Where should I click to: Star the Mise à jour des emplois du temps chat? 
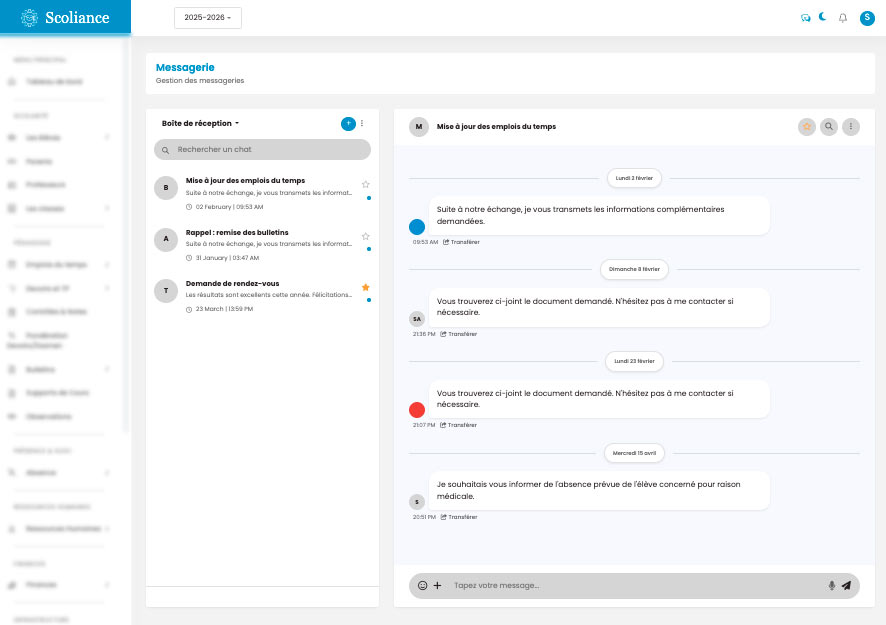[366, 184]
